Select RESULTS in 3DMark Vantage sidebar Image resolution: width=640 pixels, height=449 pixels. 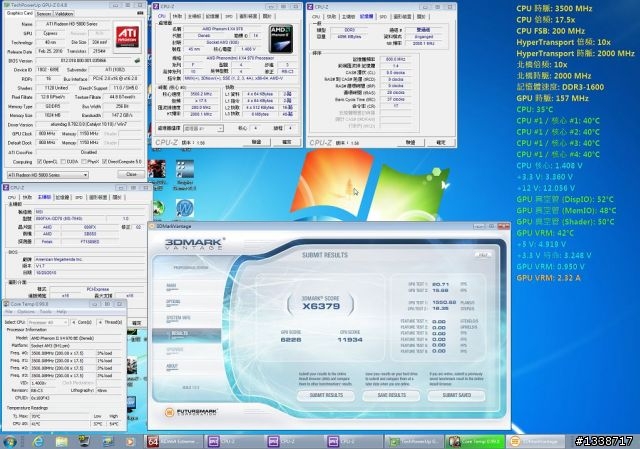[x=187, y=334]
